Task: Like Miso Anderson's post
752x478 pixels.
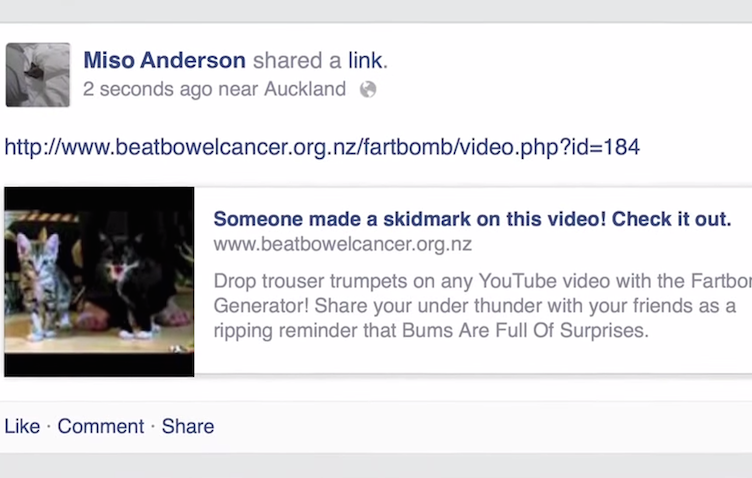Action: coord(22,426)
